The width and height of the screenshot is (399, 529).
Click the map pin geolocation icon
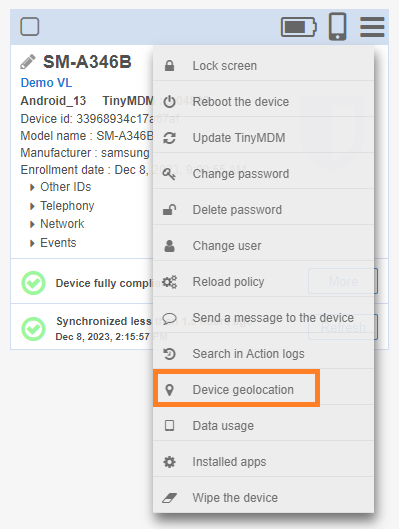point(169,390)
